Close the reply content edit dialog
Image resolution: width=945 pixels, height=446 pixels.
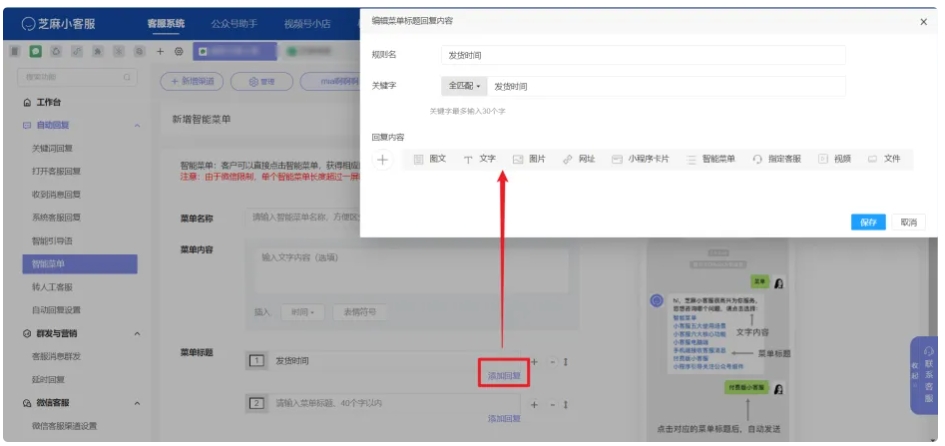tap(922, 21)
